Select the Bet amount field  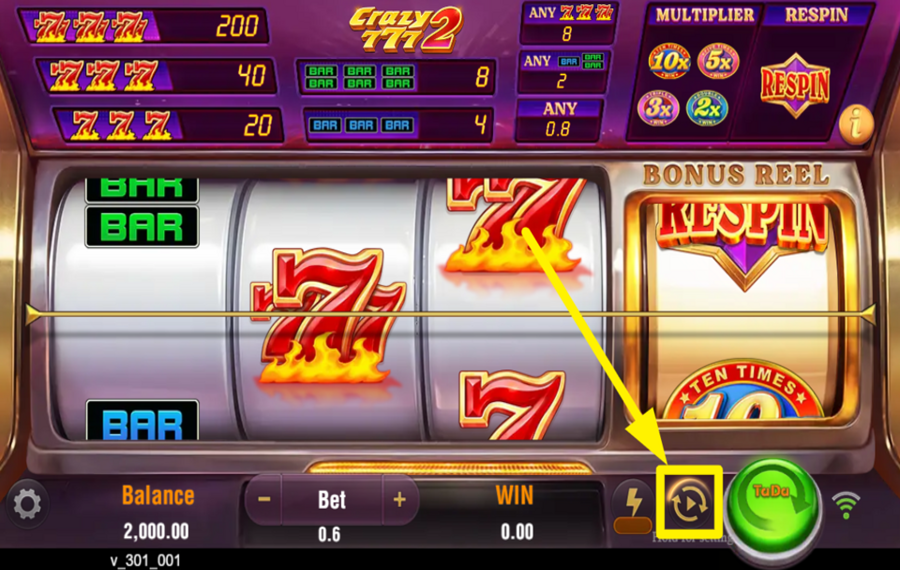point(332,511)
